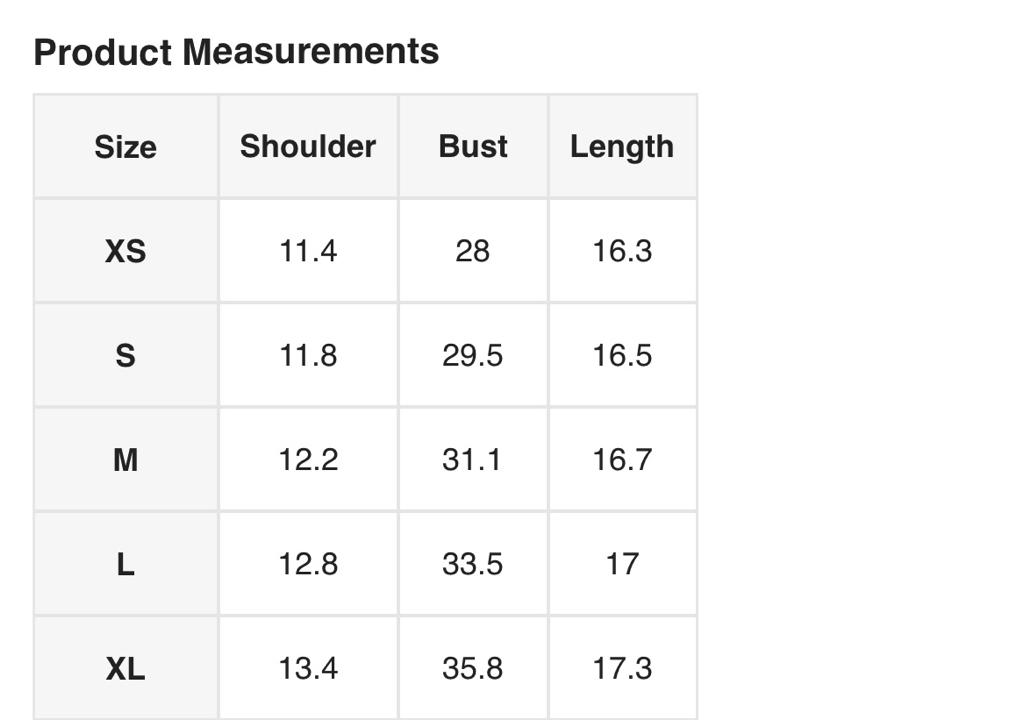Select XL length value 17.3
This screenshot has height=720, width=1024.
(622, 668)
